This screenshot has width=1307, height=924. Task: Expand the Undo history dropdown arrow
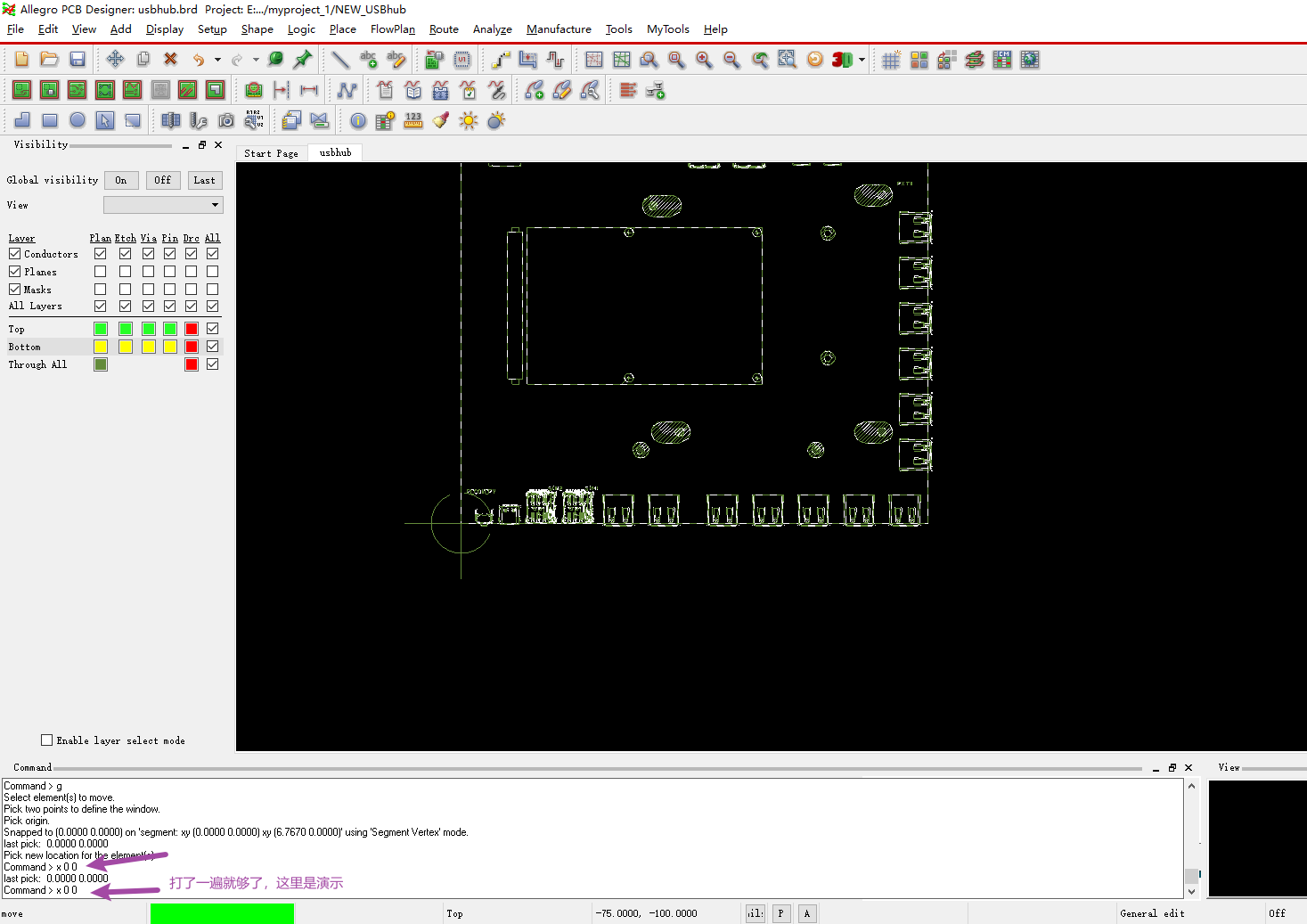217,60
